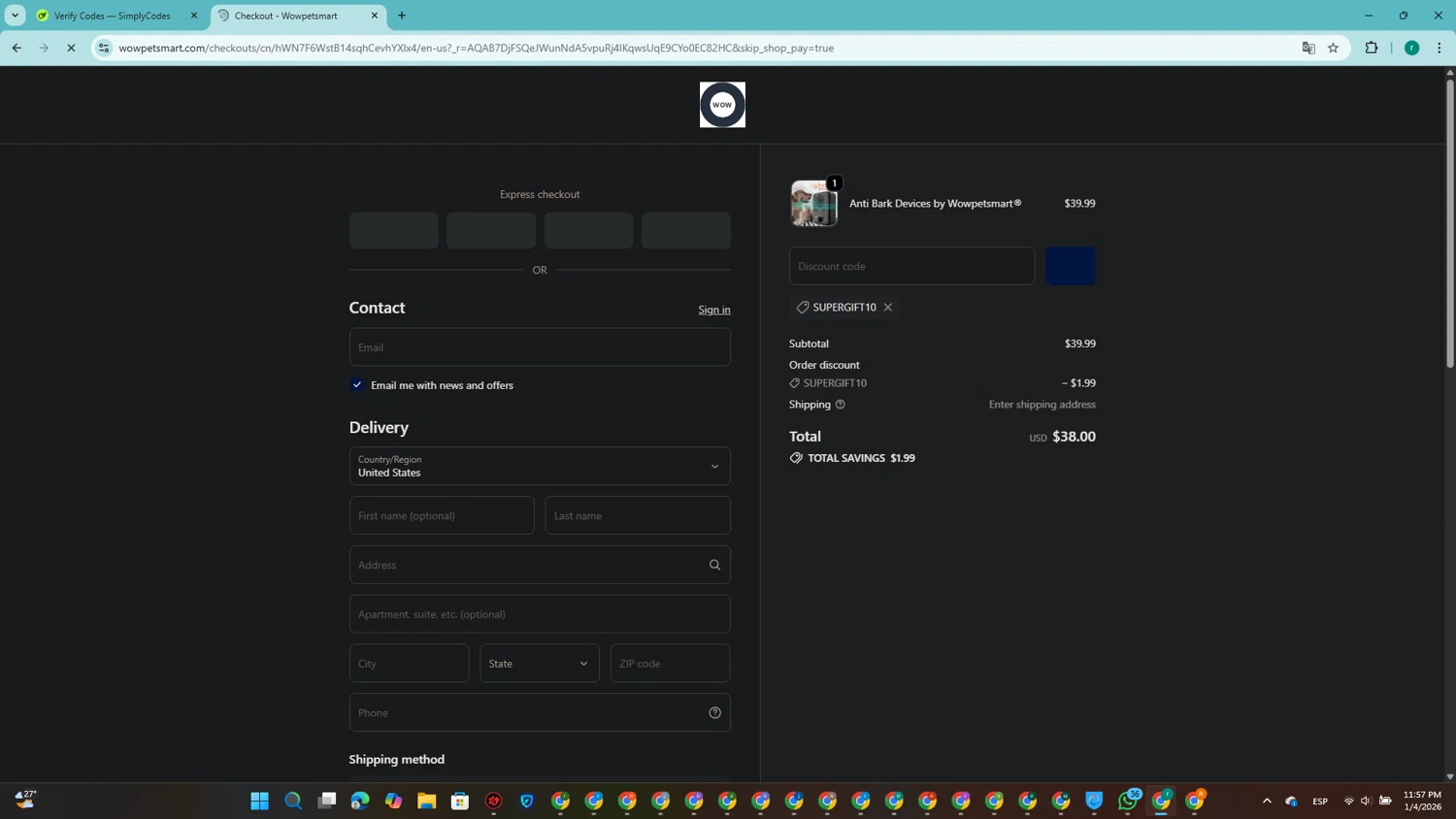This screenshot has height=819, width=1456.
Task: Click the third express checkout button
Action: coord(588,231)
